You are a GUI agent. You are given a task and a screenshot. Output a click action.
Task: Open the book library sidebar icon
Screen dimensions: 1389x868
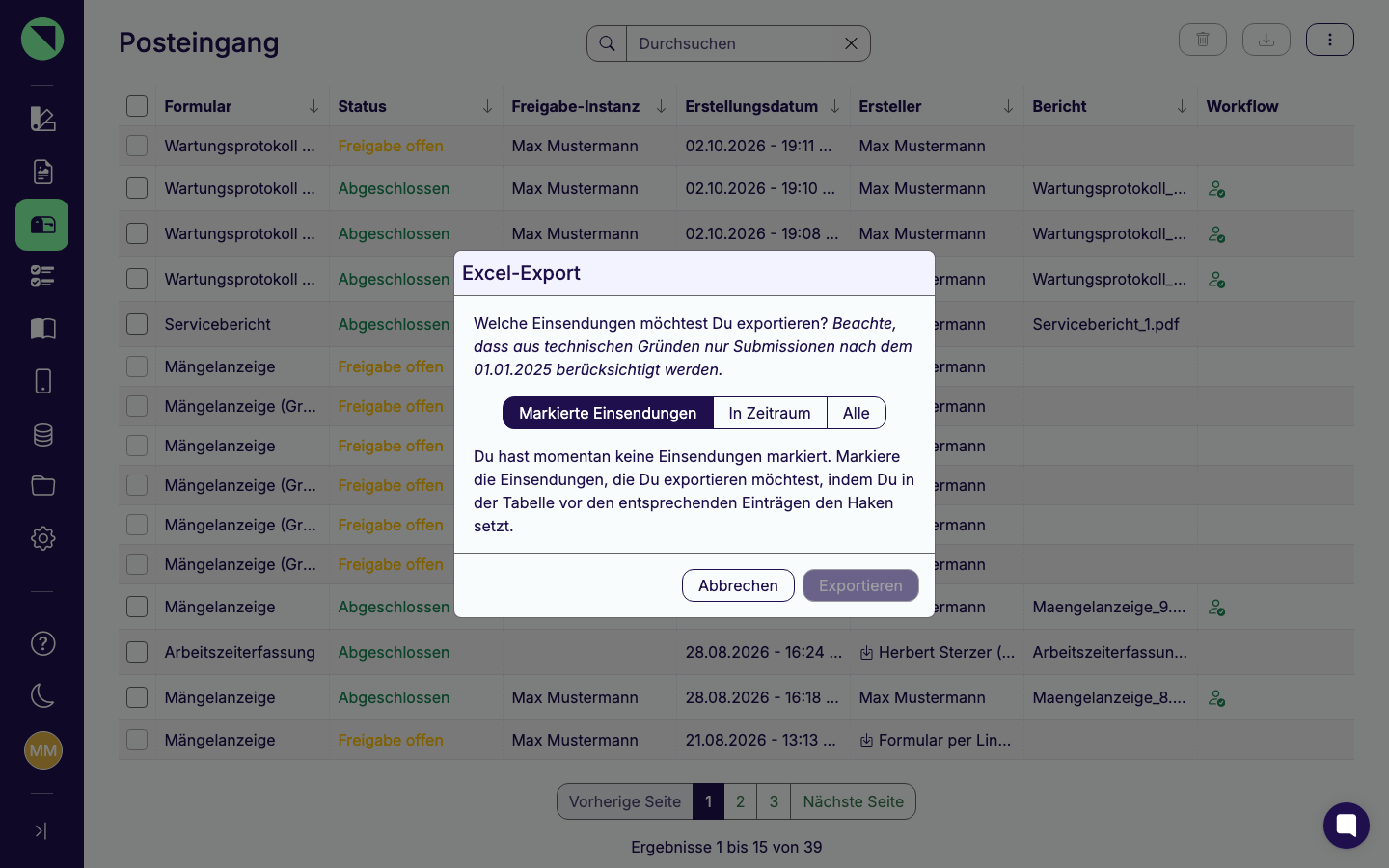click(x=42, y=329)
